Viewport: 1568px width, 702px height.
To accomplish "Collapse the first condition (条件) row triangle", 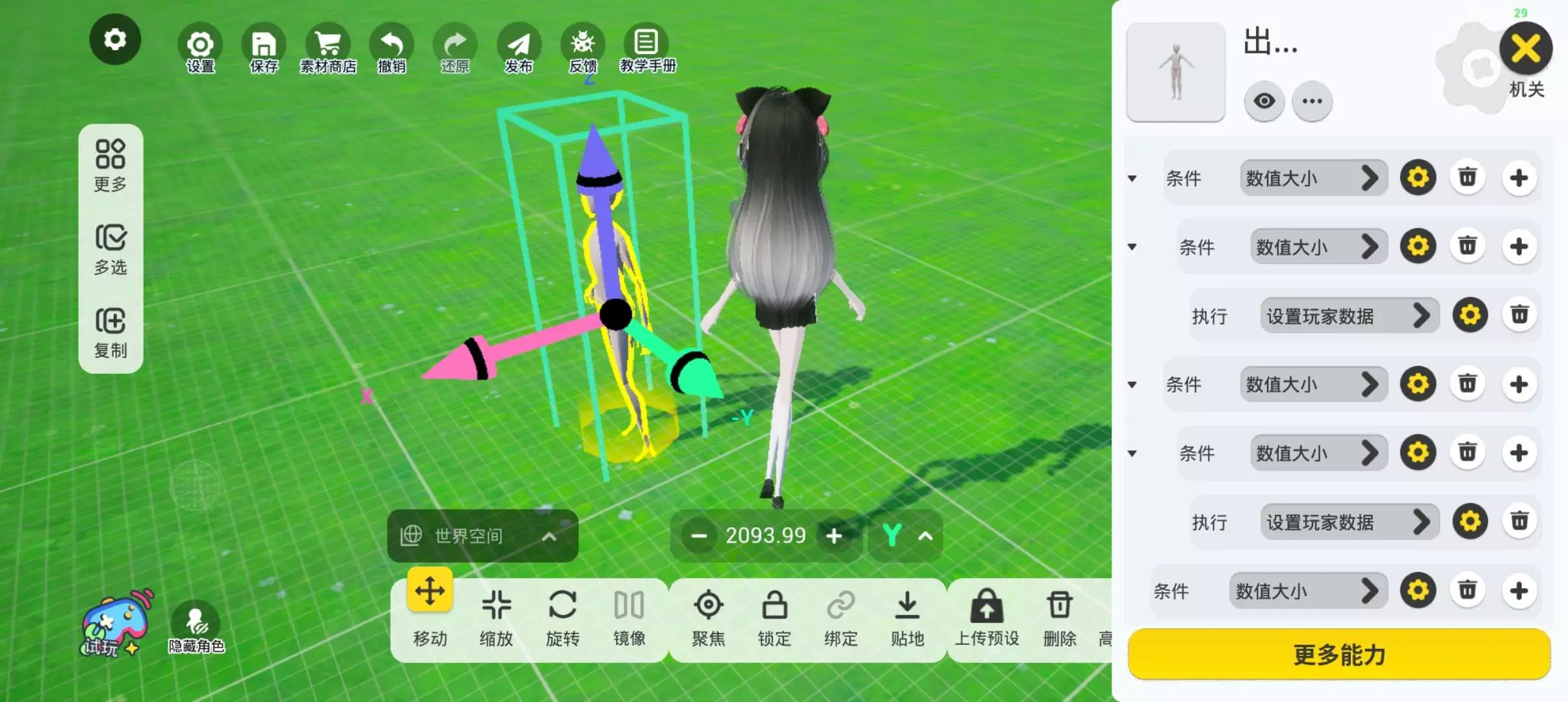I will 1132,178.
